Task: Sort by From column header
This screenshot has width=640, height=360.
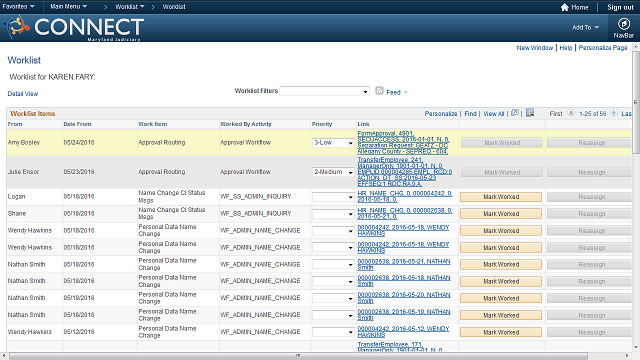Action: [15, 124]
